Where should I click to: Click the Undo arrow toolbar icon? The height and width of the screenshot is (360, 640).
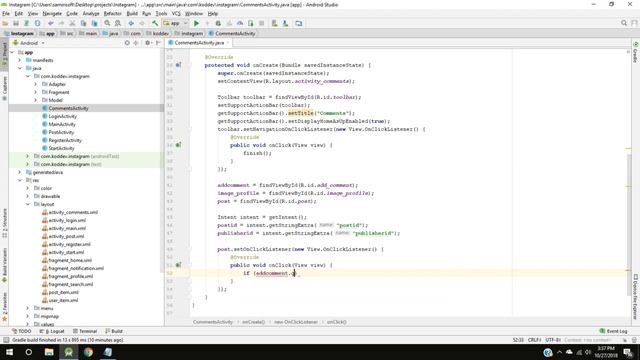(51, 23)
